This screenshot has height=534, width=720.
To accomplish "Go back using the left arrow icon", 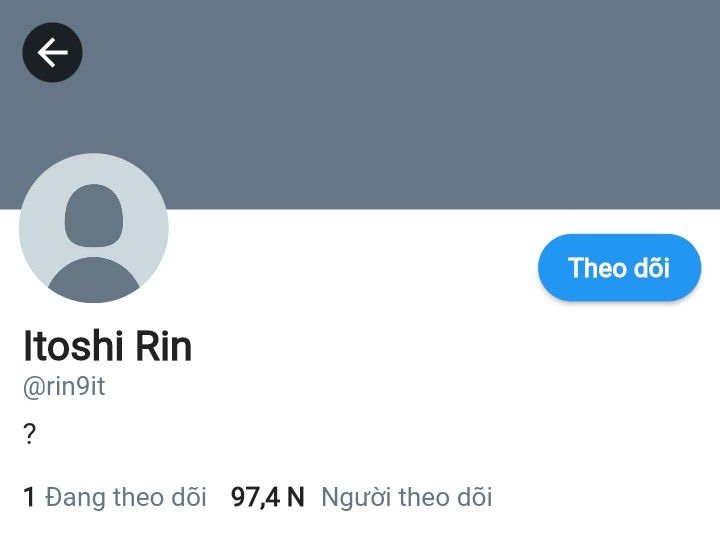I will point(52,52).
